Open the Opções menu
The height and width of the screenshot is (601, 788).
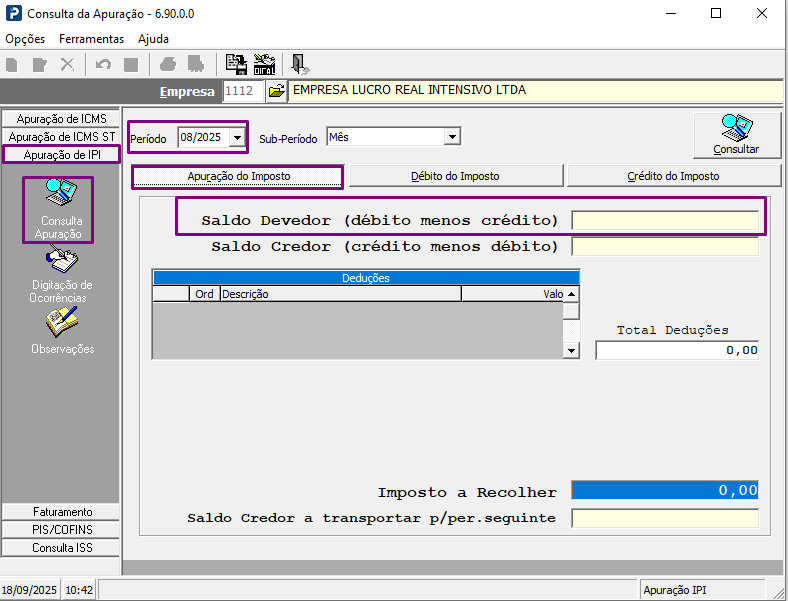25,39
